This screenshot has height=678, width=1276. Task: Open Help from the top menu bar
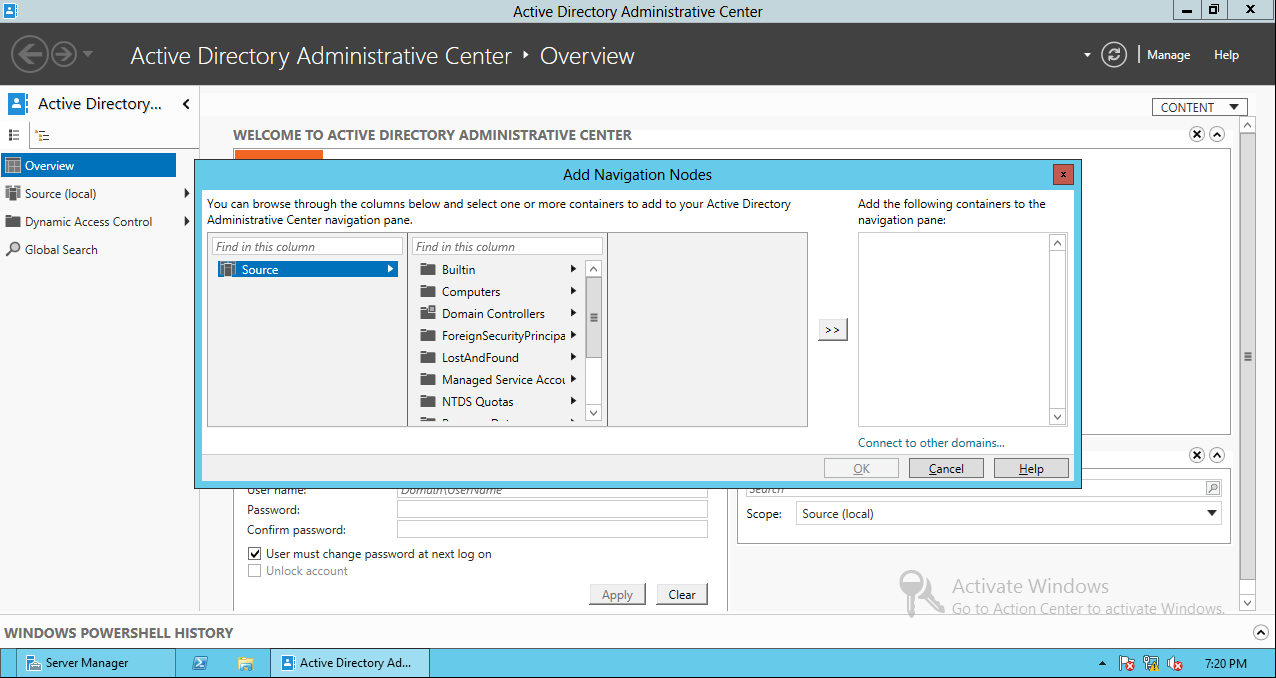click(1226, 55)
